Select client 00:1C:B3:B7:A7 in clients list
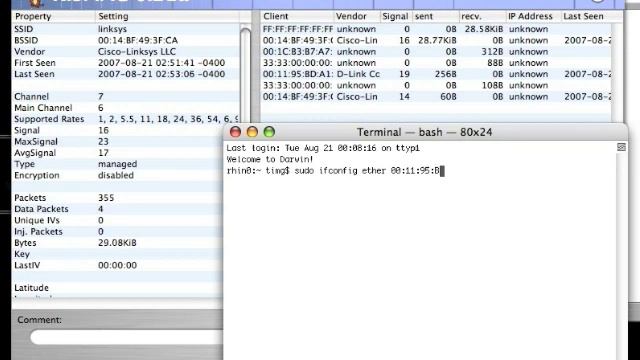 tap(298, 52)
